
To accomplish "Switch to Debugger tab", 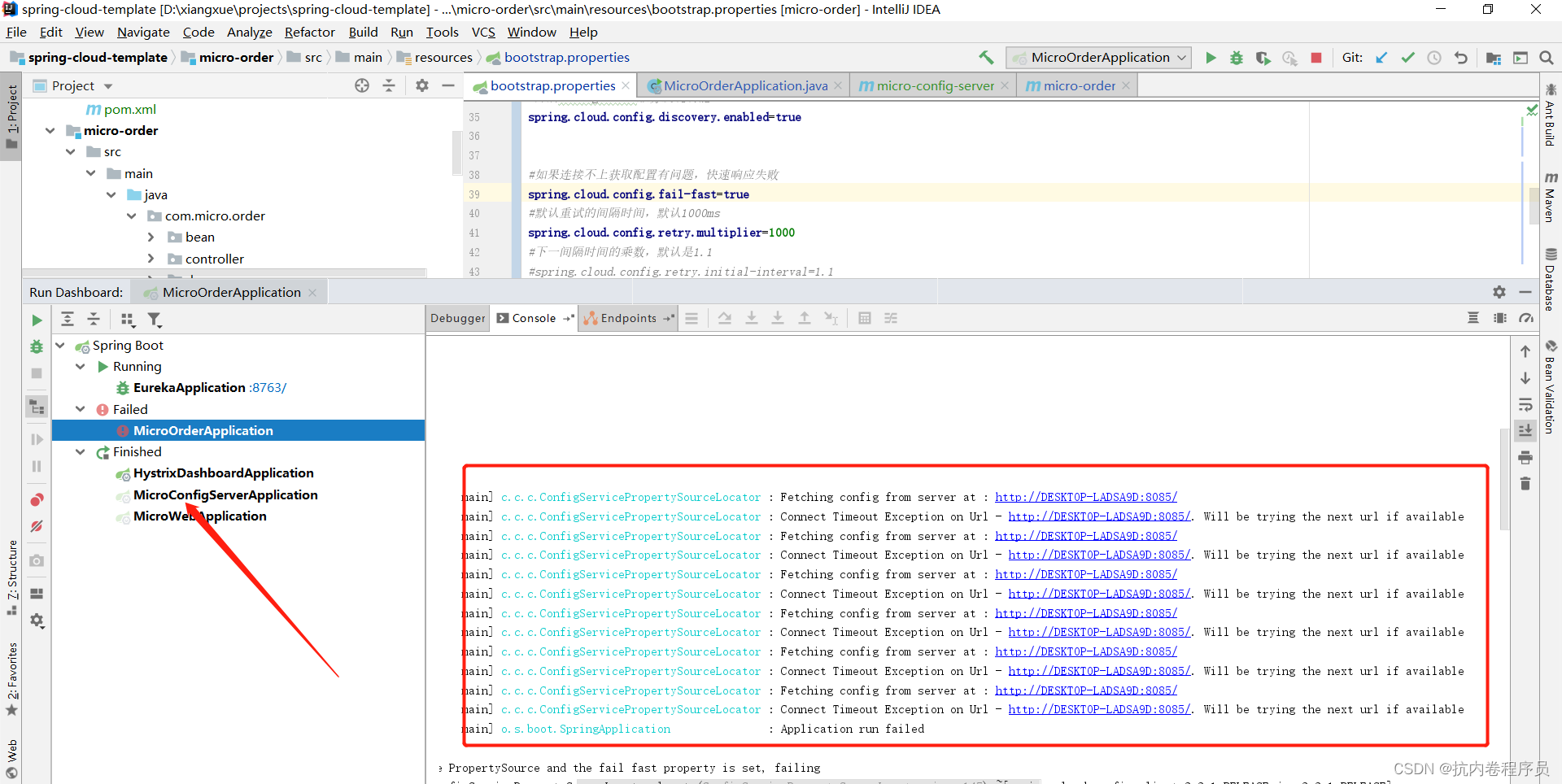I will (x=458, y=318).
